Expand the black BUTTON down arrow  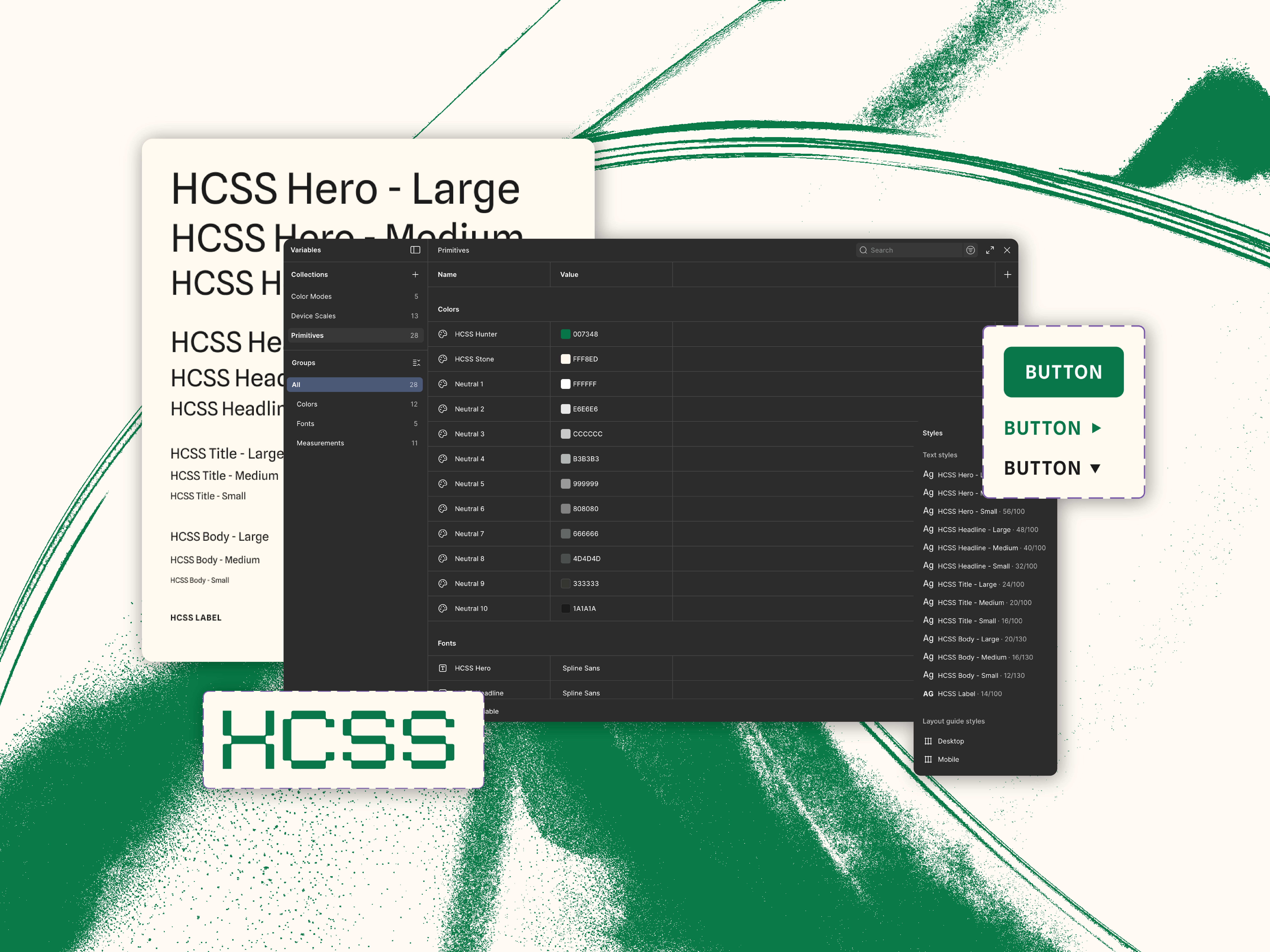click(x=1096, y=468)
